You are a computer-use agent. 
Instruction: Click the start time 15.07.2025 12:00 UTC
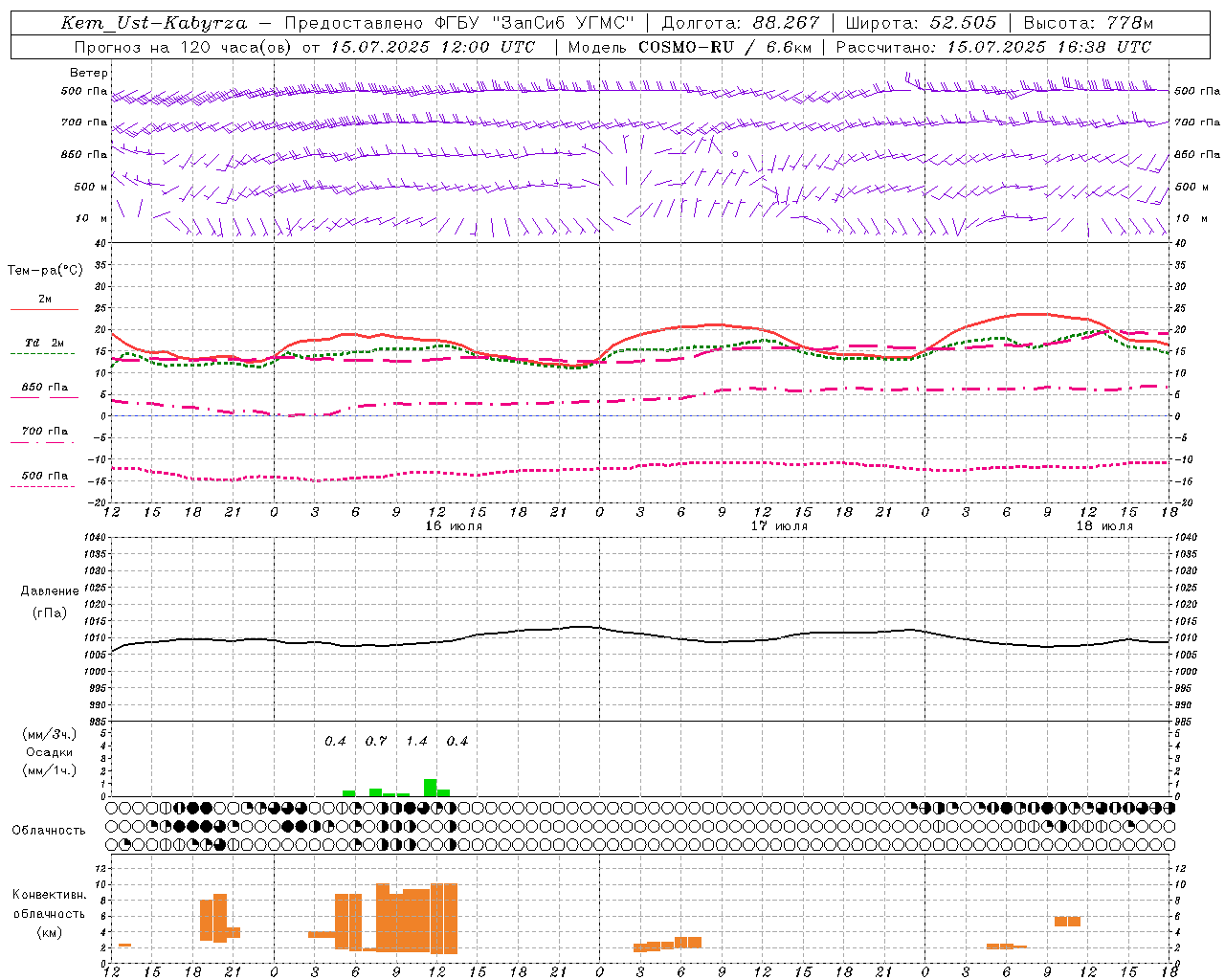pyautogui.click(x=433, y=47)
